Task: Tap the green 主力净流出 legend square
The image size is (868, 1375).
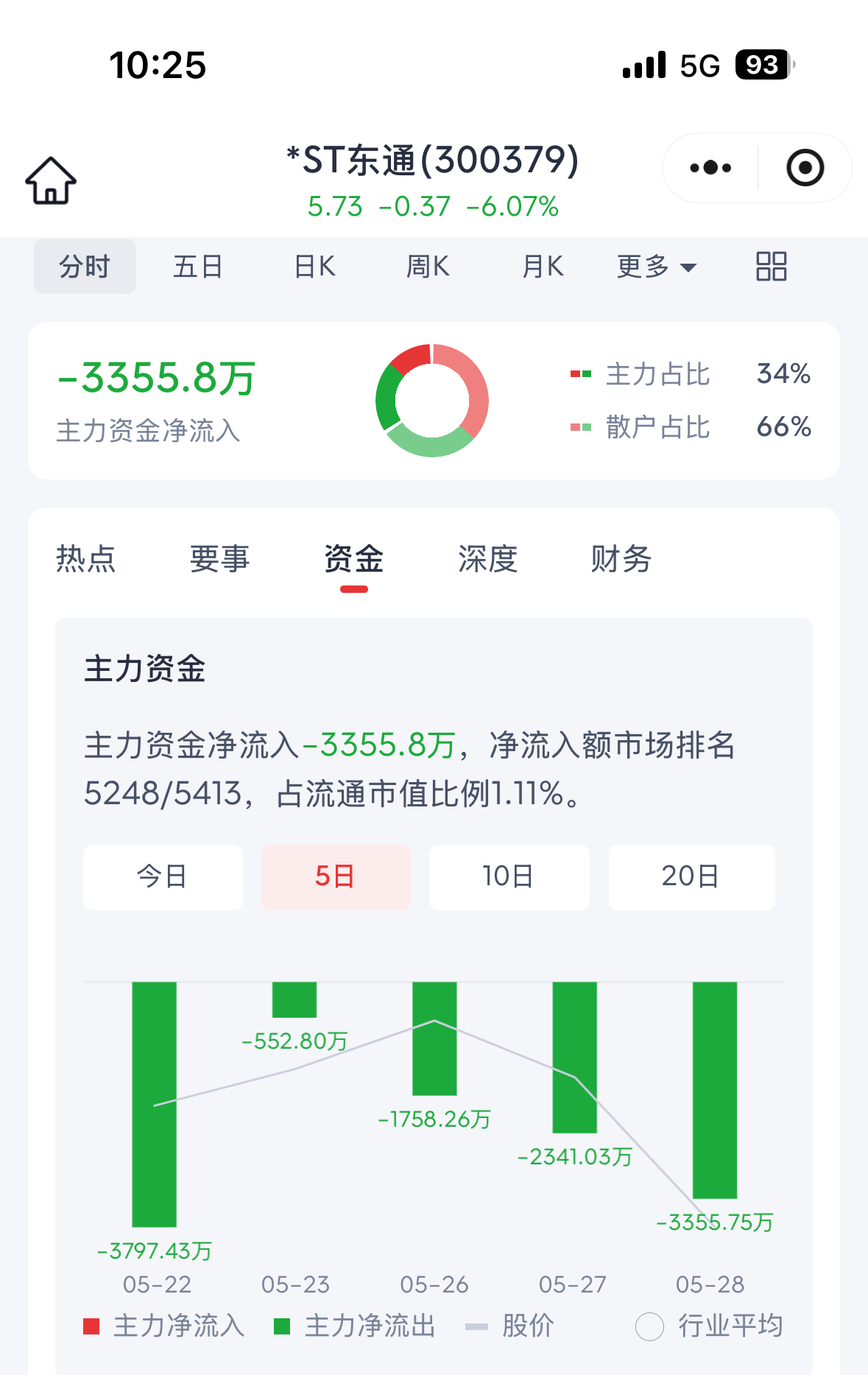Action: coord(281,1326)
